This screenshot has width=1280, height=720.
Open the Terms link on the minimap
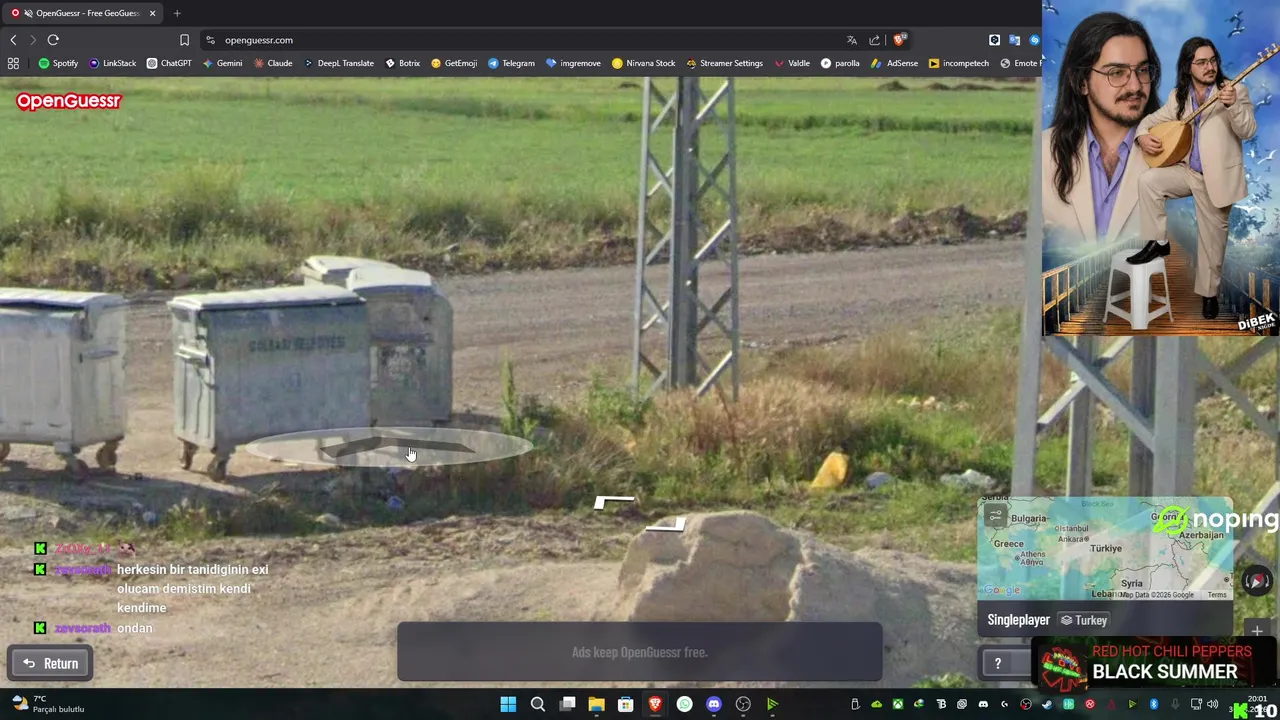pyautogui.click(x=1216, y=595)
